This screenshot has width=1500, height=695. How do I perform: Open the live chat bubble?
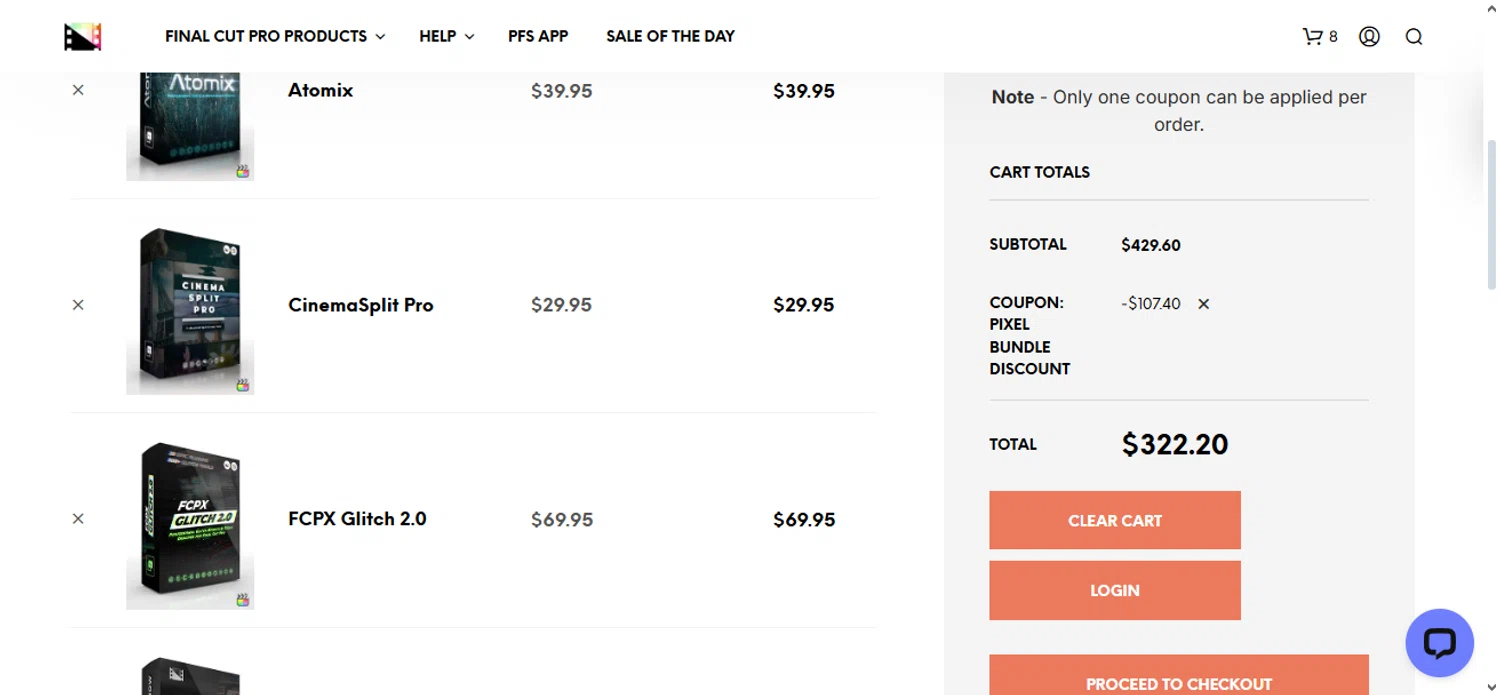click(1439, 643)
